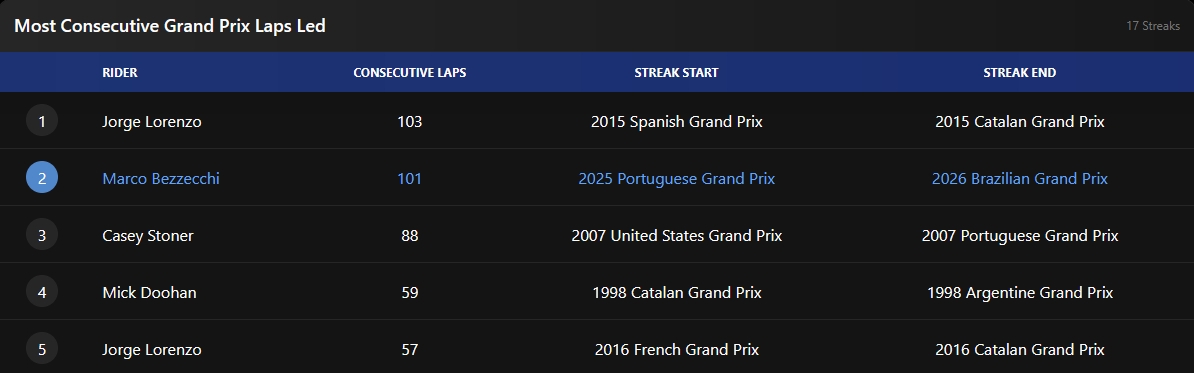Click the rank 5 circle badge

[42, 349]
